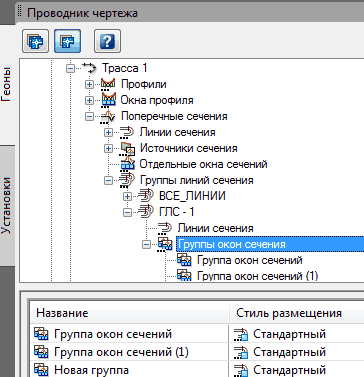Click the Источники сечения node icon
Image resolution: width=364 pixels, height=377 pixels.
[127, 149]
